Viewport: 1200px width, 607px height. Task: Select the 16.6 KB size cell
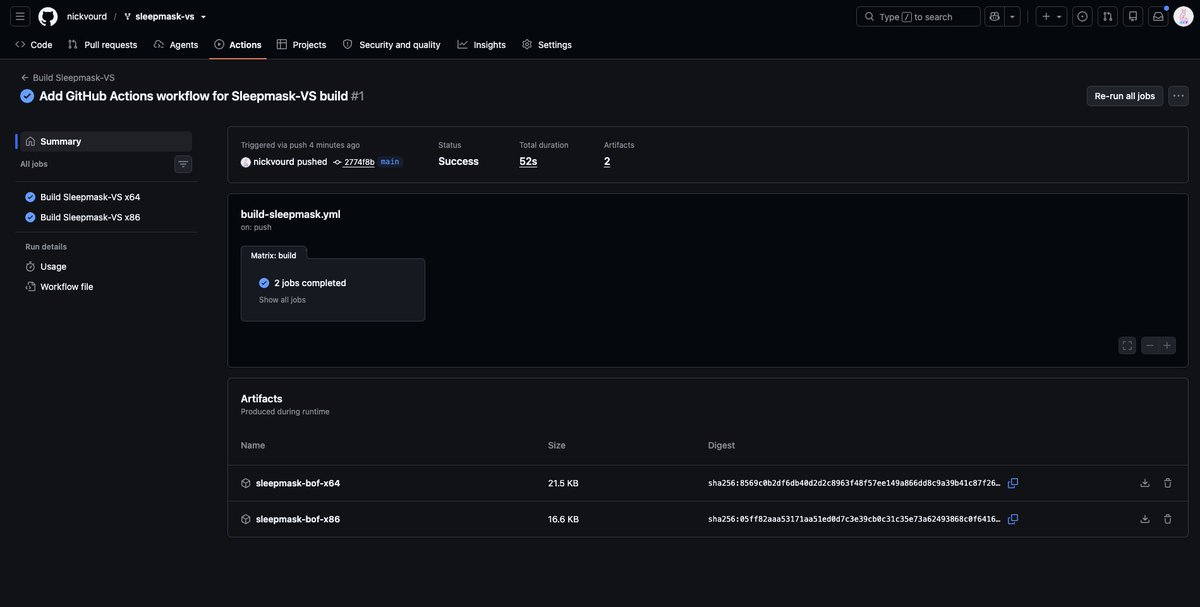click(x=563, y=519)
